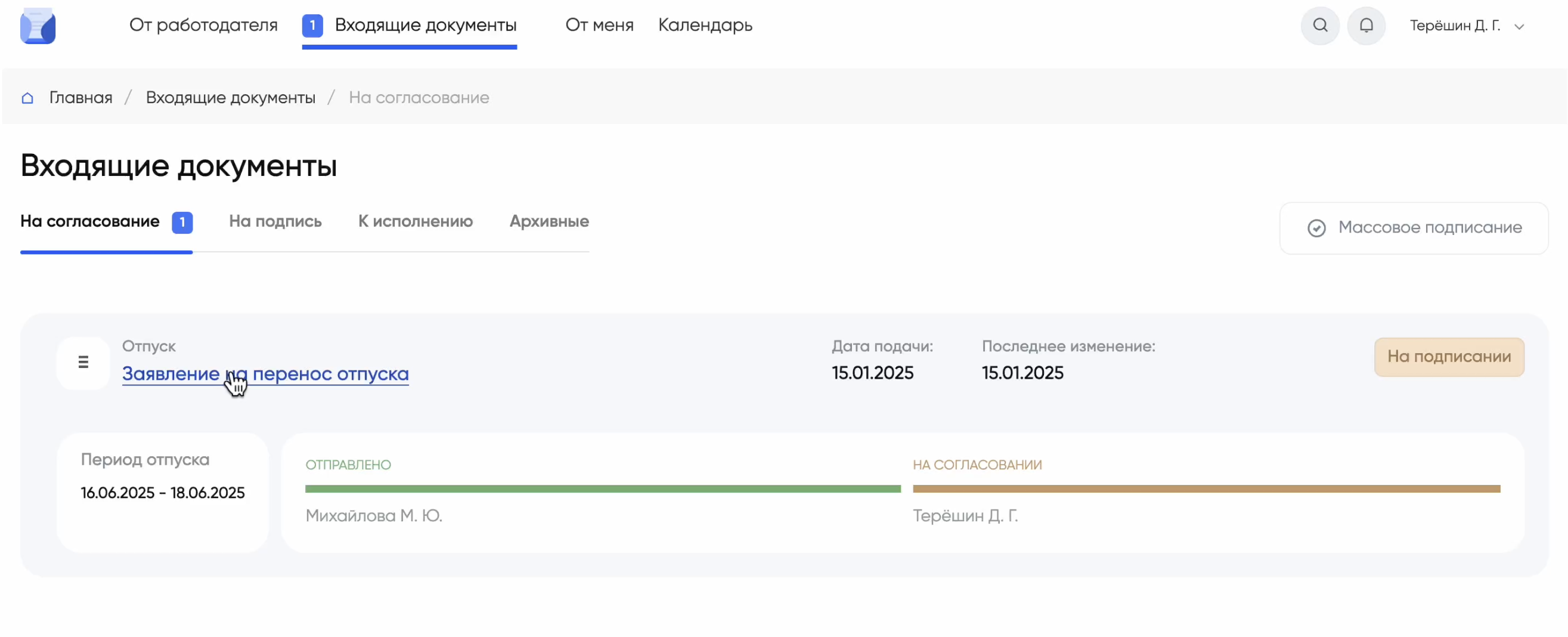Expand the Терёшин Д. Г. user menu
This screenshot has height=637, width=1568.
tap(1454, 26)
